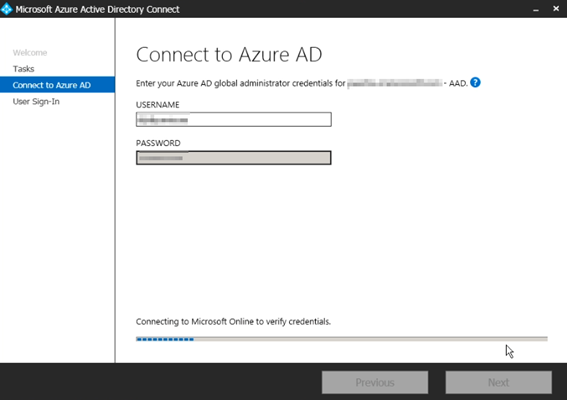Screen dimensions: 567x400
Task: Click the 'Connect to Azure AD' page heading
Action: (x=229, y=55)
